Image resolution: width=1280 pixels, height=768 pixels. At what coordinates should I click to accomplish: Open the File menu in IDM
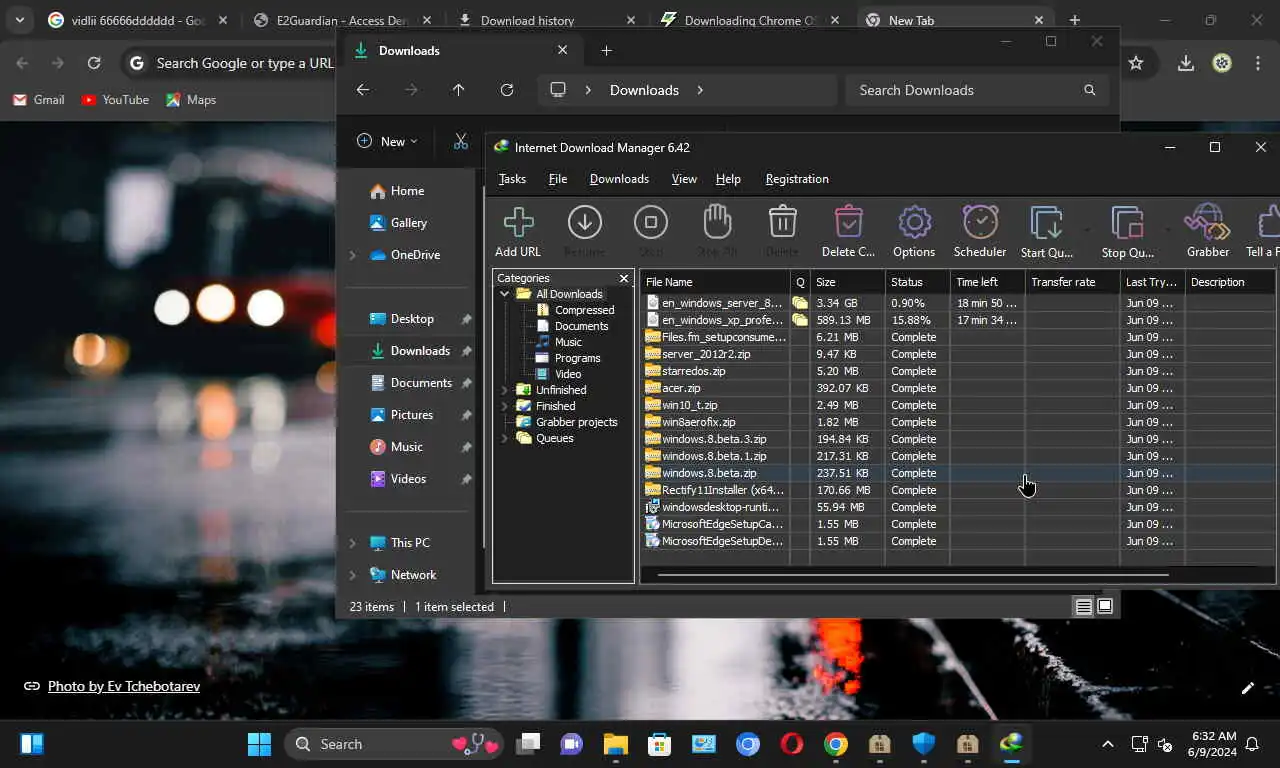tap(558, 179)
